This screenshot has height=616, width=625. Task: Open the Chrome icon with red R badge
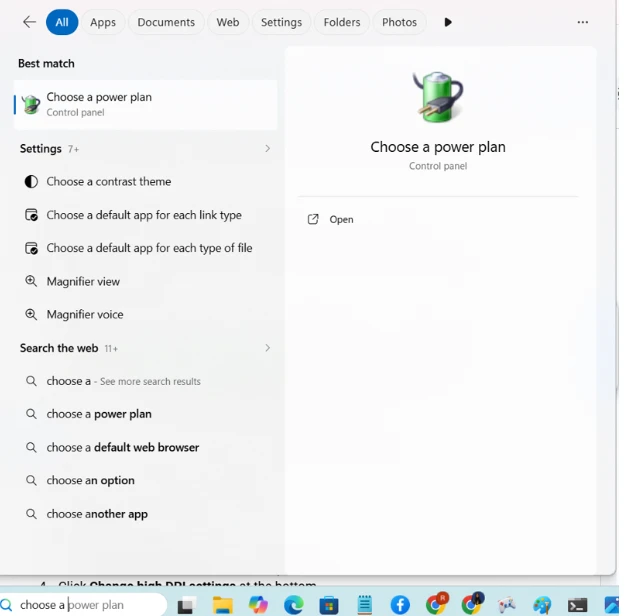point(437,604)
